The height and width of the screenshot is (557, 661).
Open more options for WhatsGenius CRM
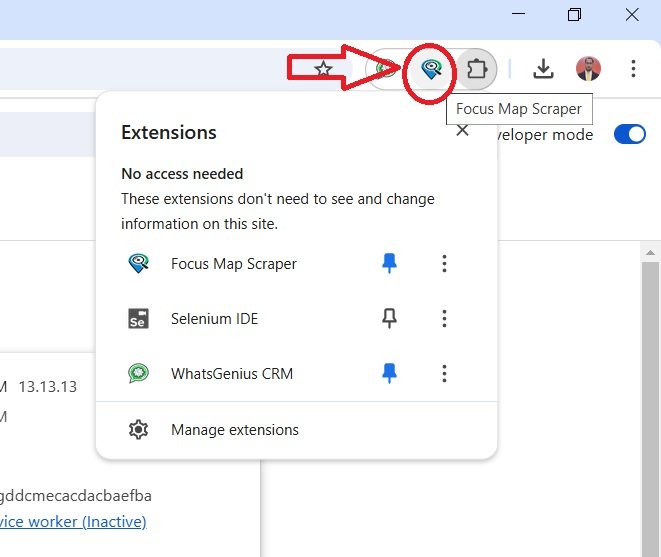(x=444, y=373)
